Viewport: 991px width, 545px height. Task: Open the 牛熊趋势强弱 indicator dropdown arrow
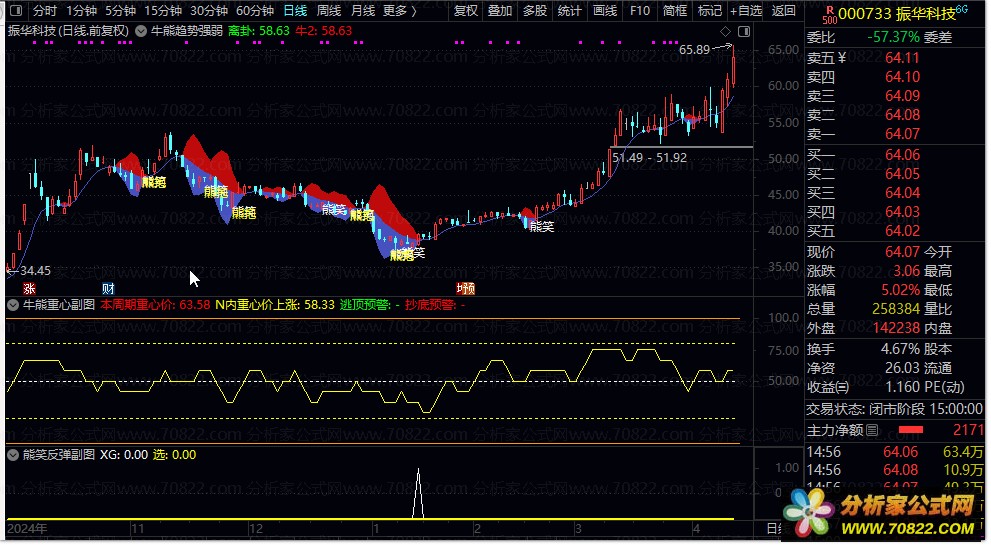(141, 31)
